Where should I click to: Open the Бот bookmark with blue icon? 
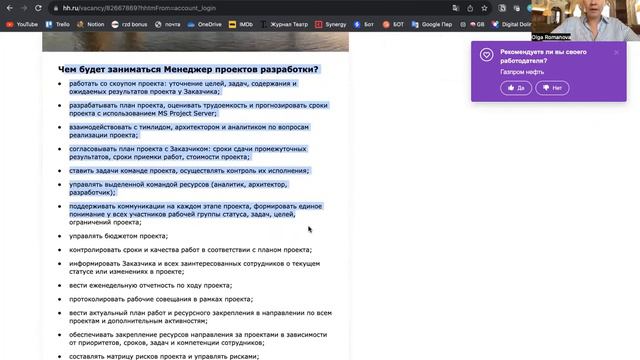[x=364, y=24]
